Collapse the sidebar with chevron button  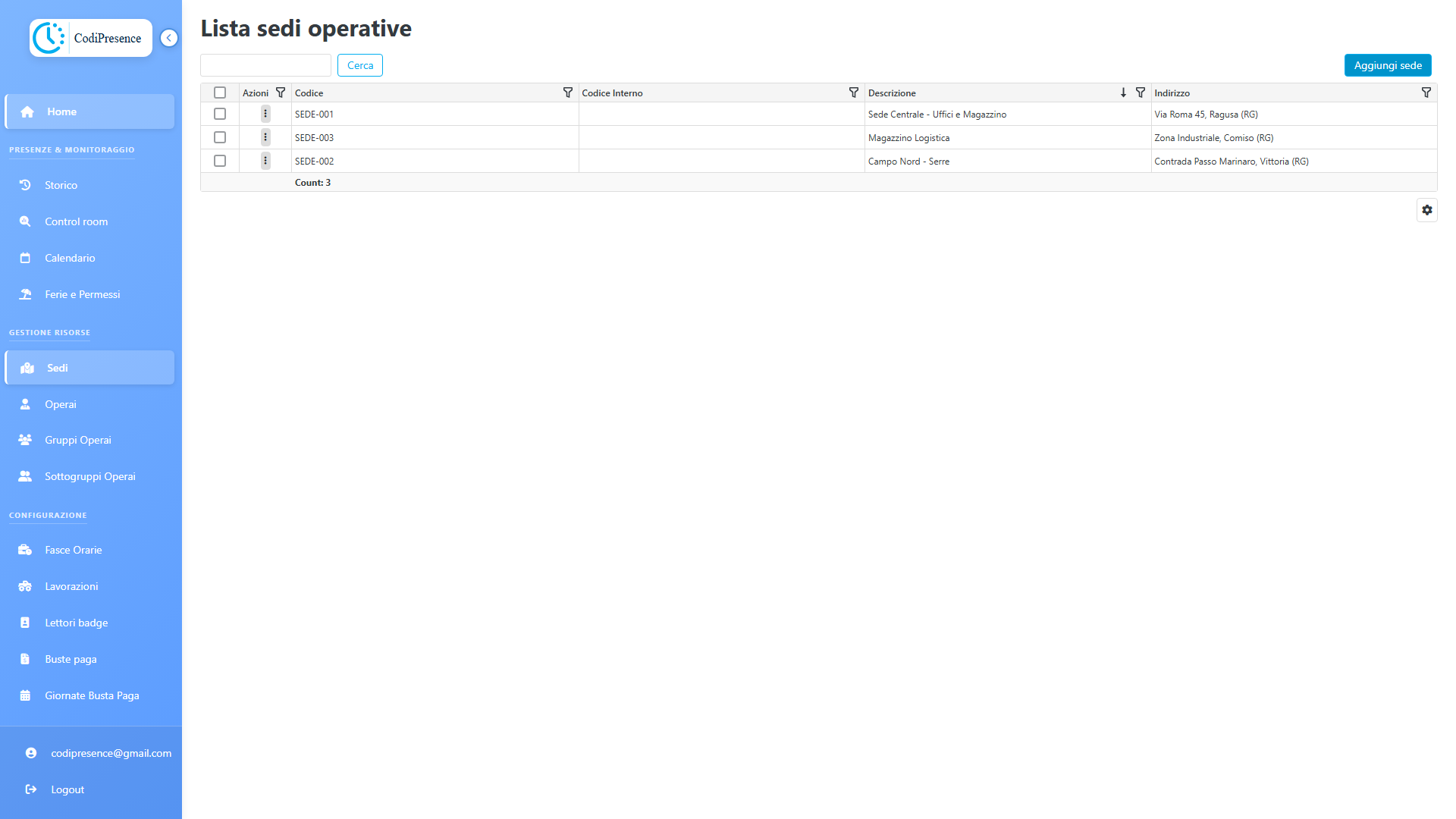pyautogui.click(x=169, y=38)
